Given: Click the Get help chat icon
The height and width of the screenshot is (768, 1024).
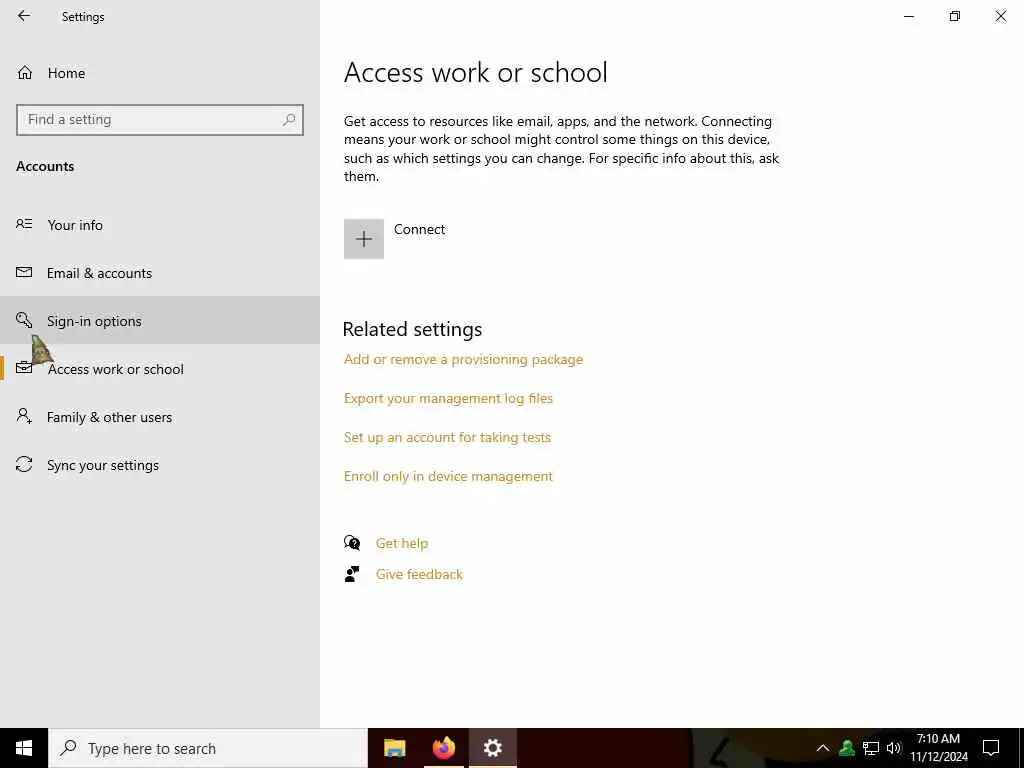Looking at the screenshot, I should (x=352, y=543).
